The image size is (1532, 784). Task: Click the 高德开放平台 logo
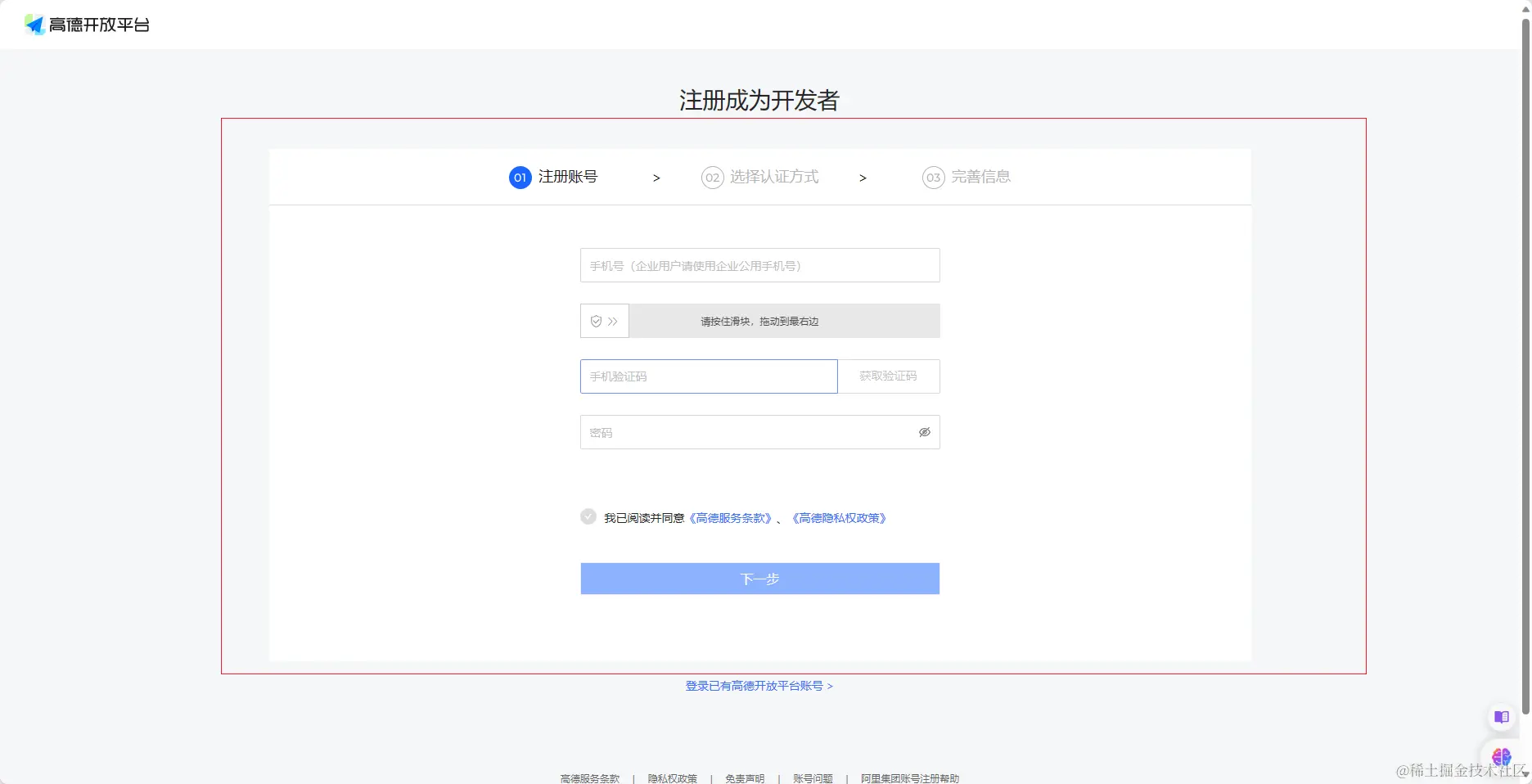[x=87, y=25]
